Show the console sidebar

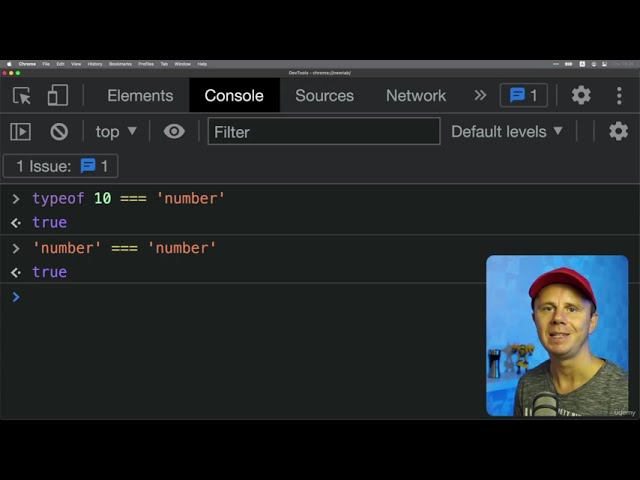20,131
